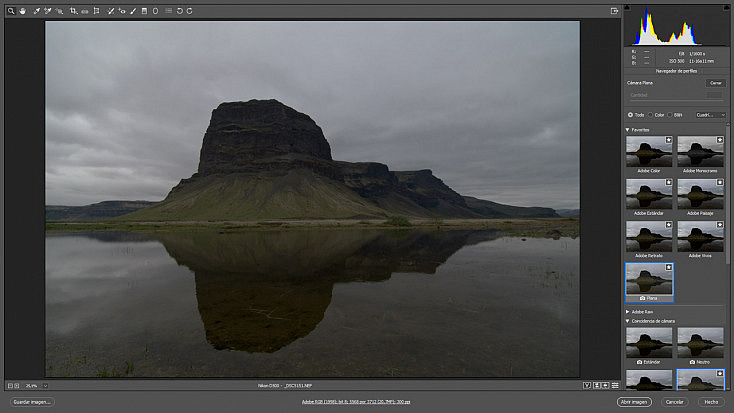Click the before/after view Y icon
This screenshot has height=413, width=734.
click(x=587, y=385)
